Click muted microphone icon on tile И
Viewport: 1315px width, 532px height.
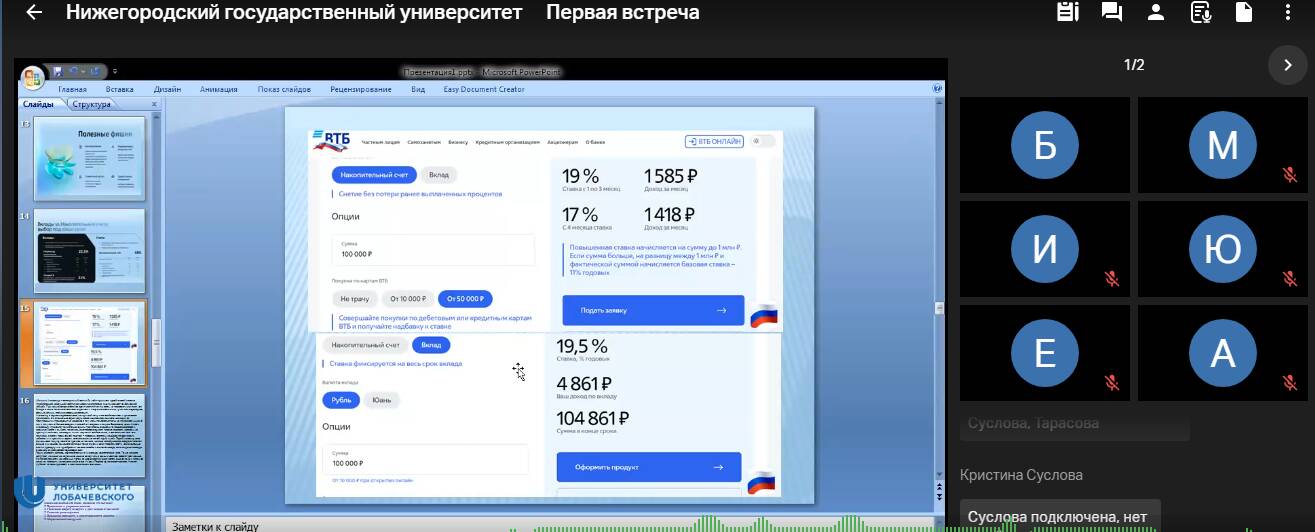pyautogui.click(x=1112, y=279)
